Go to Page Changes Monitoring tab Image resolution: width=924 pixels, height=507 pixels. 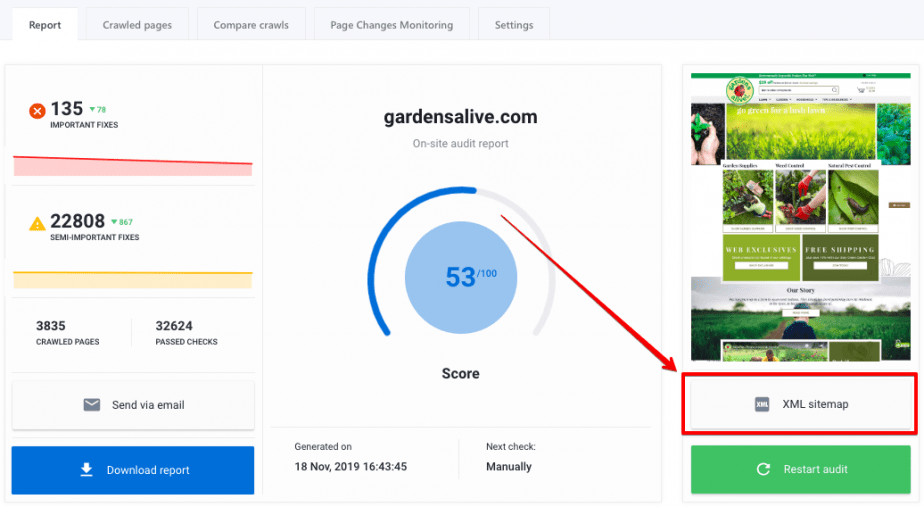(x=392, y=25)
